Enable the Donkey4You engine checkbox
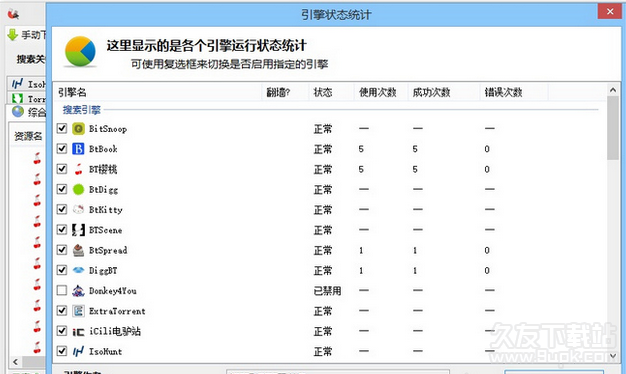626x374 pixels. [61, 290]
